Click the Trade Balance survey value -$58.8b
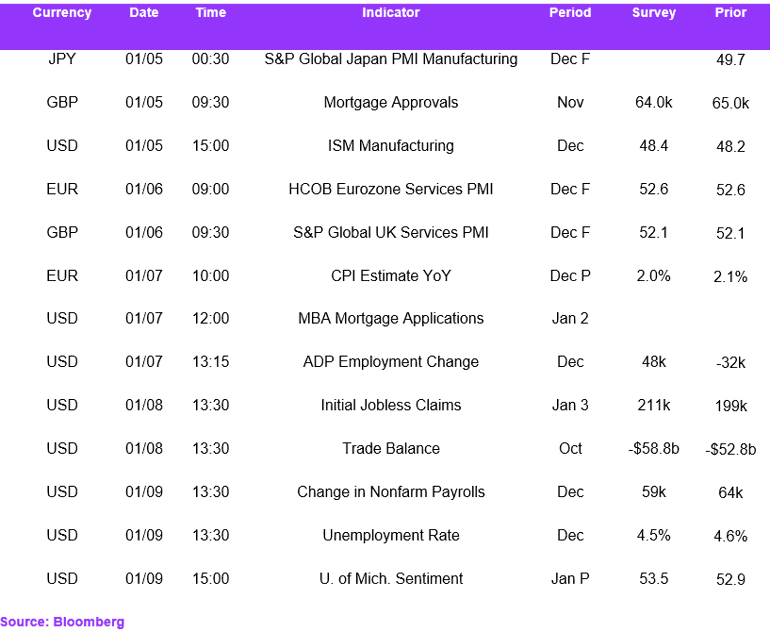The width and height of the screenshot is (770, 631). point(654,448)
